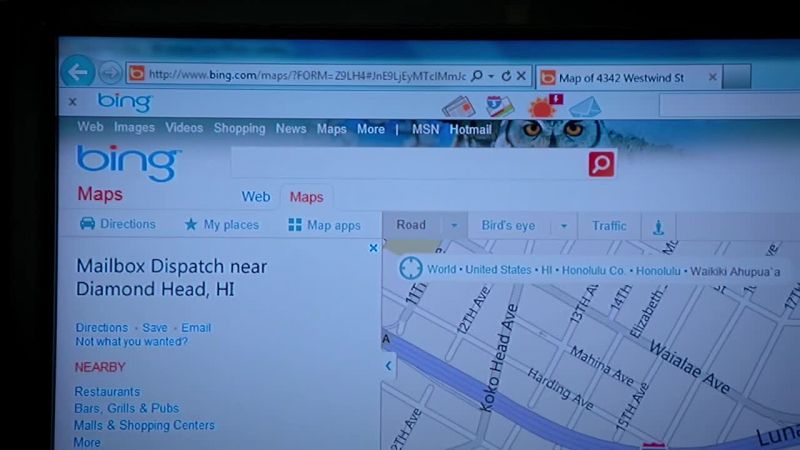Select the red Maps search tab
Screen dimensions: 800x450
pos(307,197)
